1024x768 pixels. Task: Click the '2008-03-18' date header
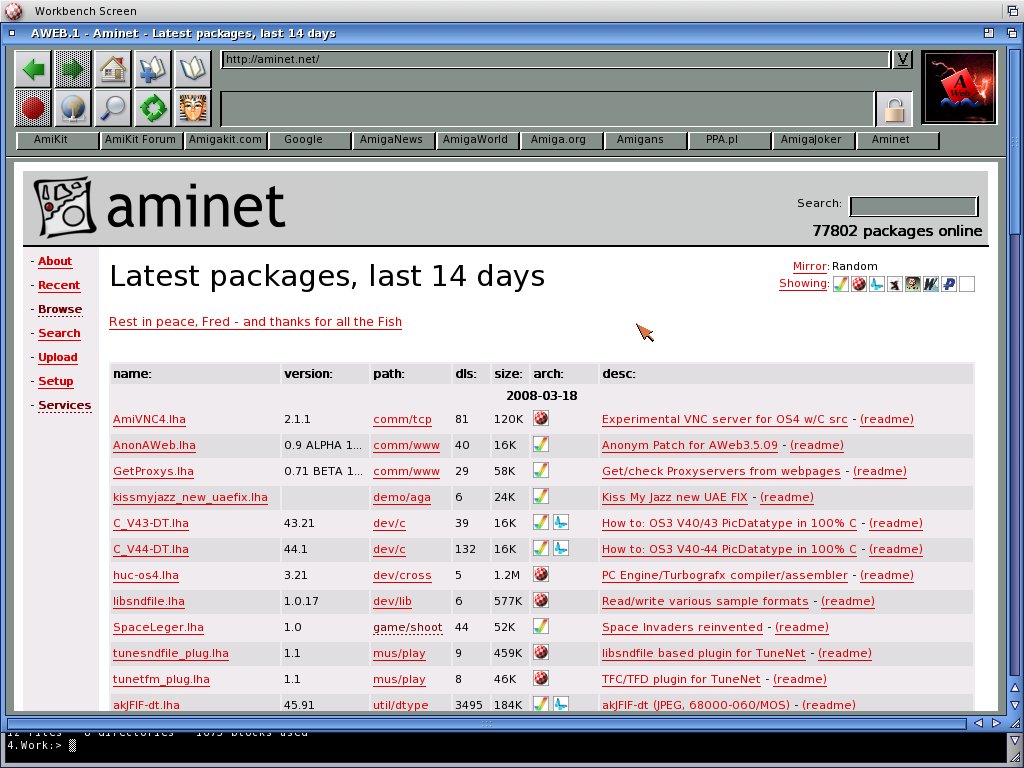tap(541, 396)
